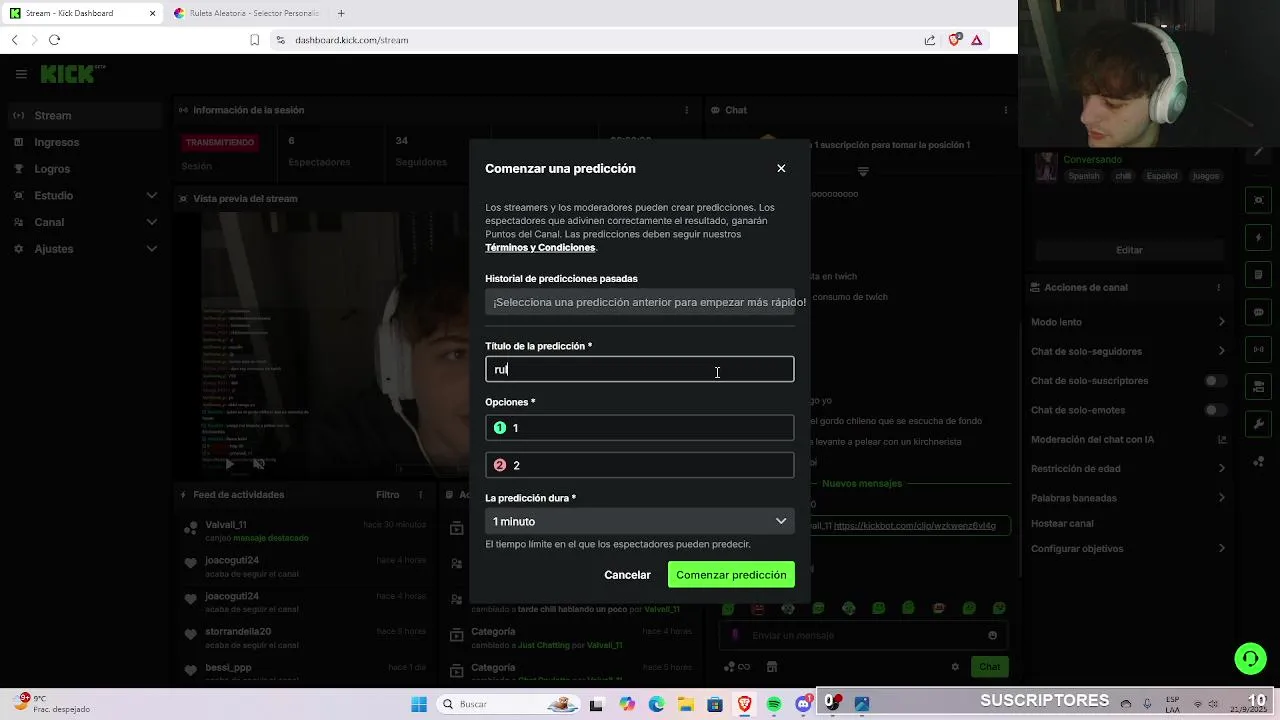Click the lightning bolt icon in right sidebar
Screen dimensions: 1280x720
(x=1259, y=238)
